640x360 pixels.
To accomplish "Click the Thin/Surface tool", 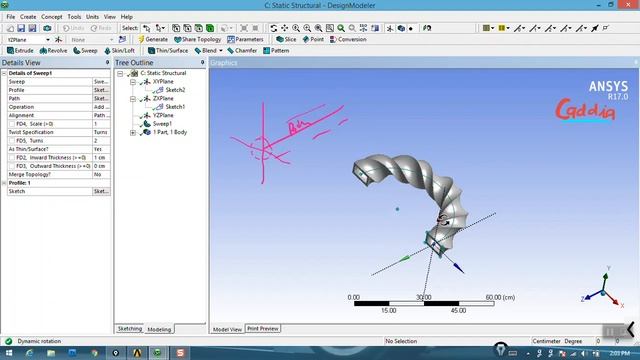I will 168,51.
